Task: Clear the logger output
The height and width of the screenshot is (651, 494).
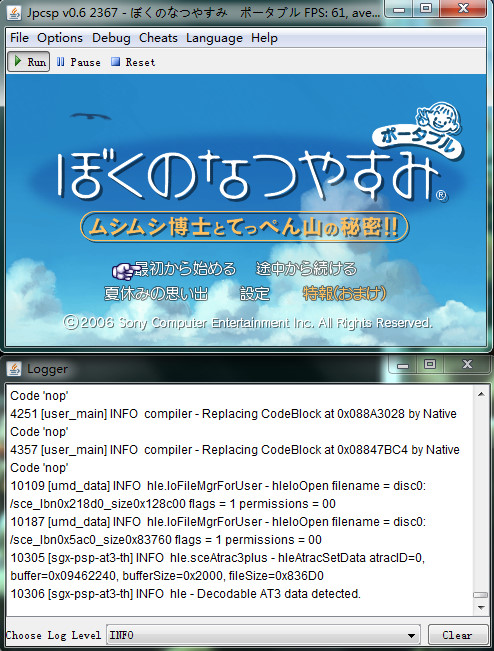Action: click(x=457, y=635)
